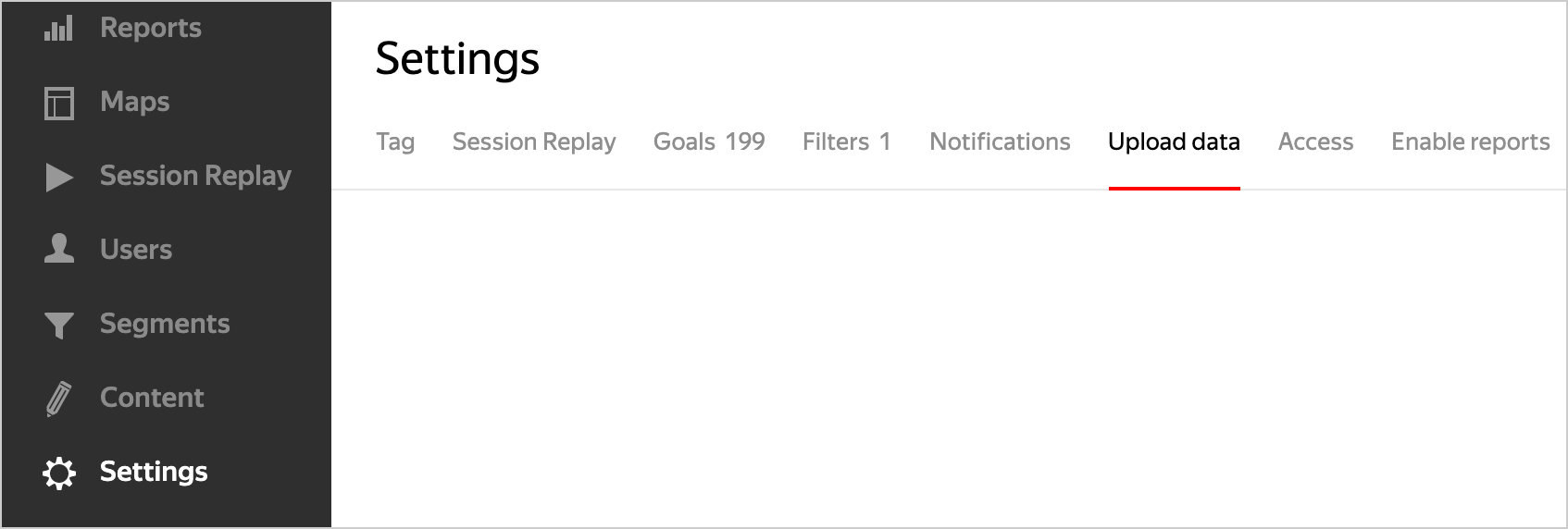This screenshot has width=1568, height=529.
Task: Click the Users person icon
Action: click(x=59, y=250)
